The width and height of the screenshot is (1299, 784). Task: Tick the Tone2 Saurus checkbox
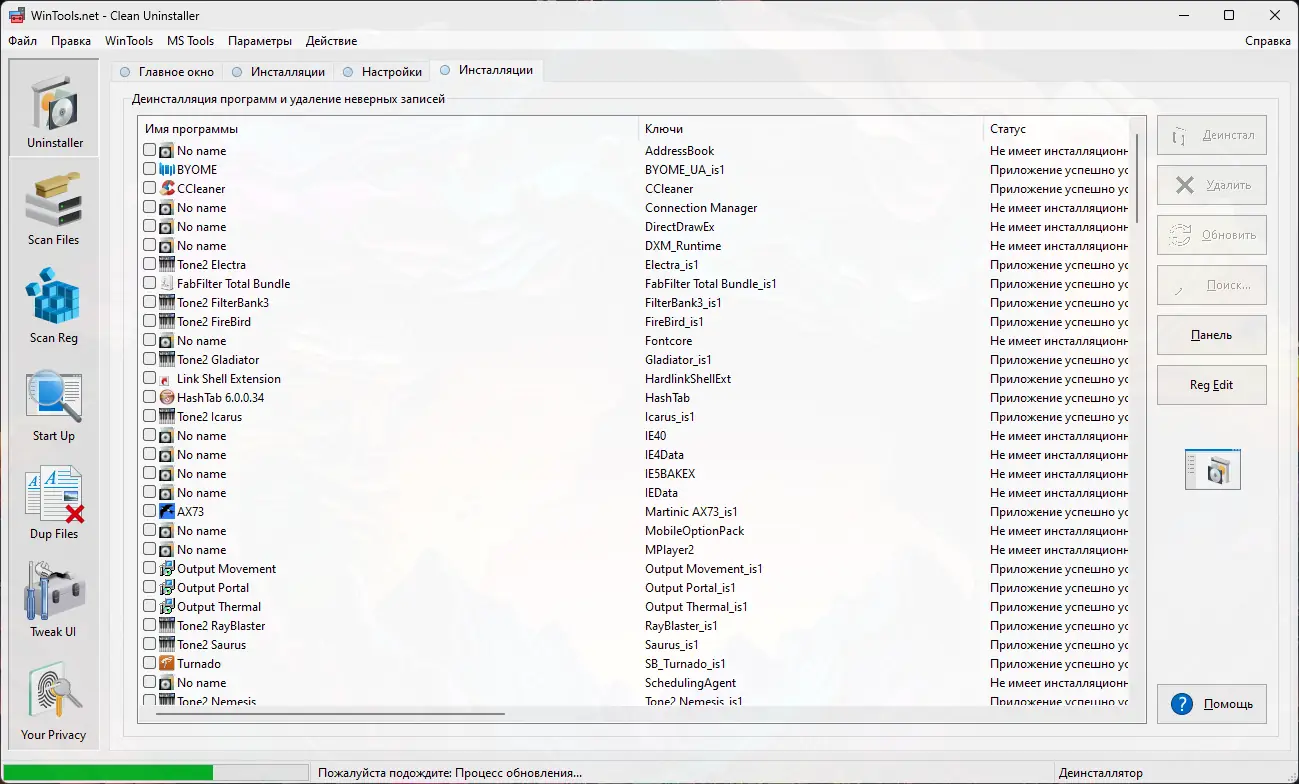(150, 645)
